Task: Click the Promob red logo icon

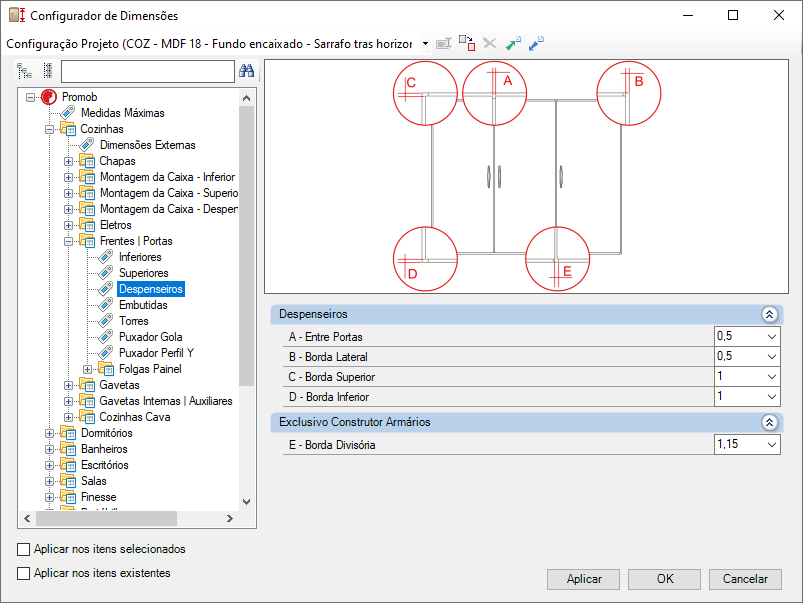Action: [49, 96]
